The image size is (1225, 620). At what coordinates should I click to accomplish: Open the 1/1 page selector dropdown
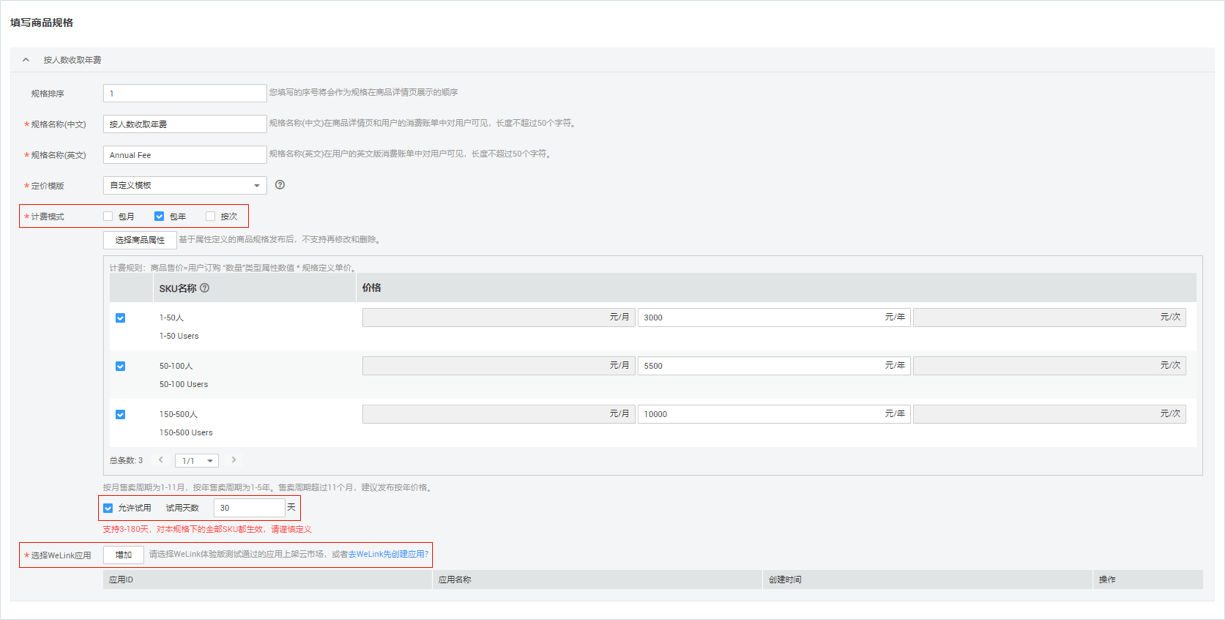pyautogui.click(x=197, y=461)
